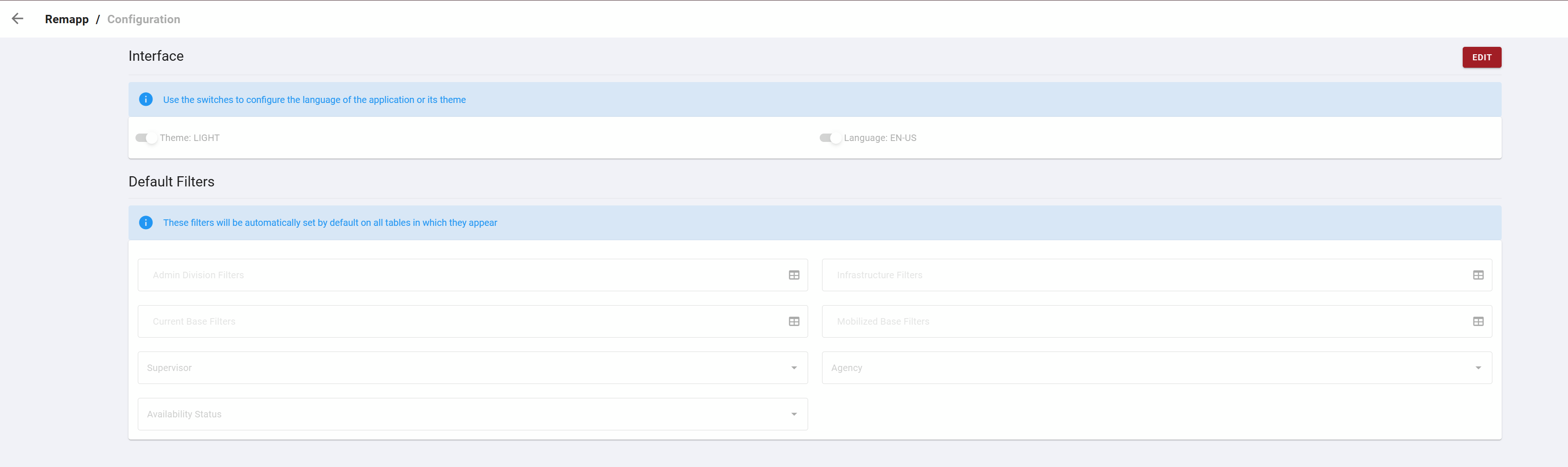The width and height of the screenshot is (1568, 467).
Task: Open table picker for Admin Division Filters
Action: (794, 275)
